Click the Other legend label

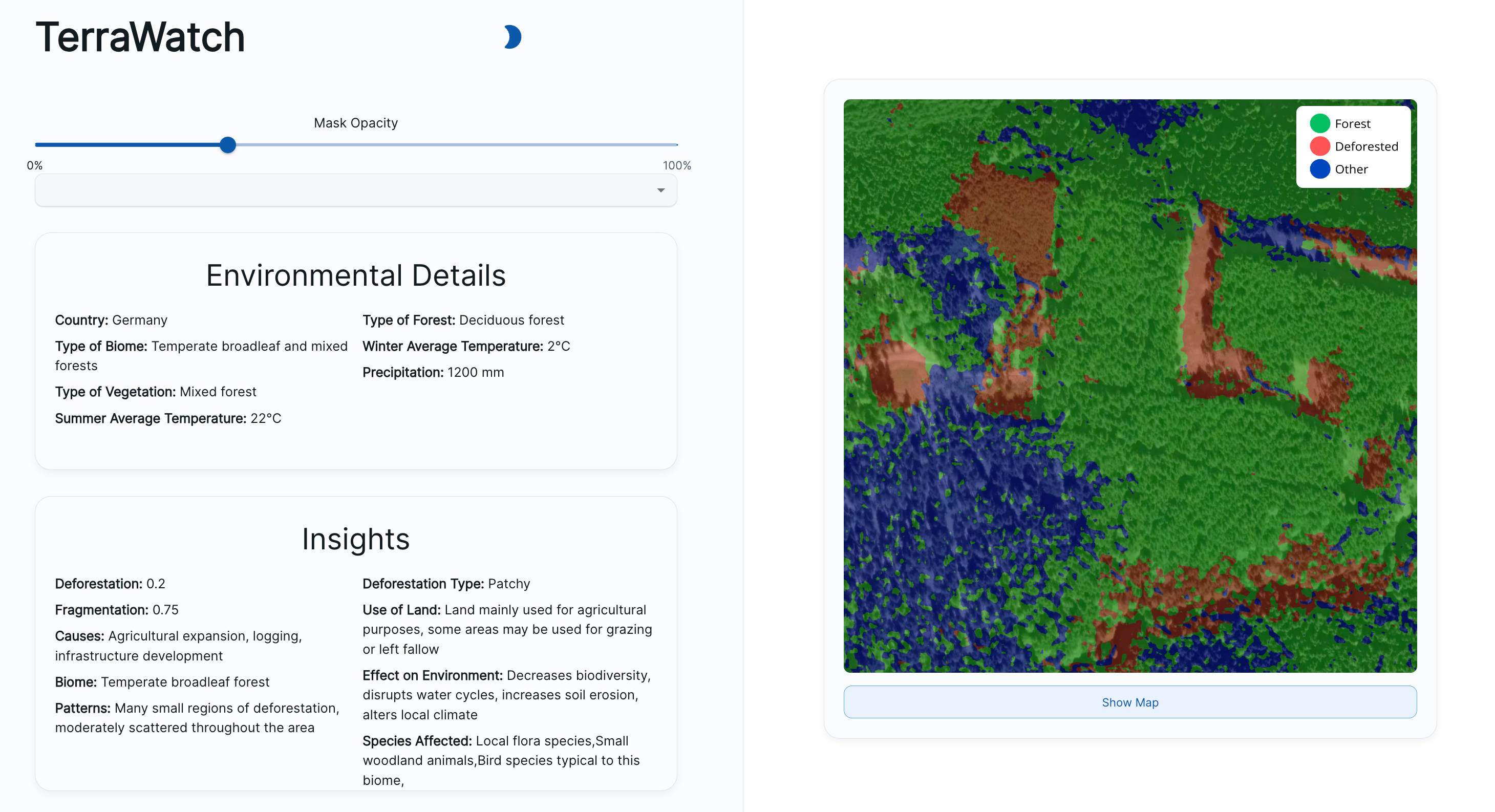(x=1351, y=169)
